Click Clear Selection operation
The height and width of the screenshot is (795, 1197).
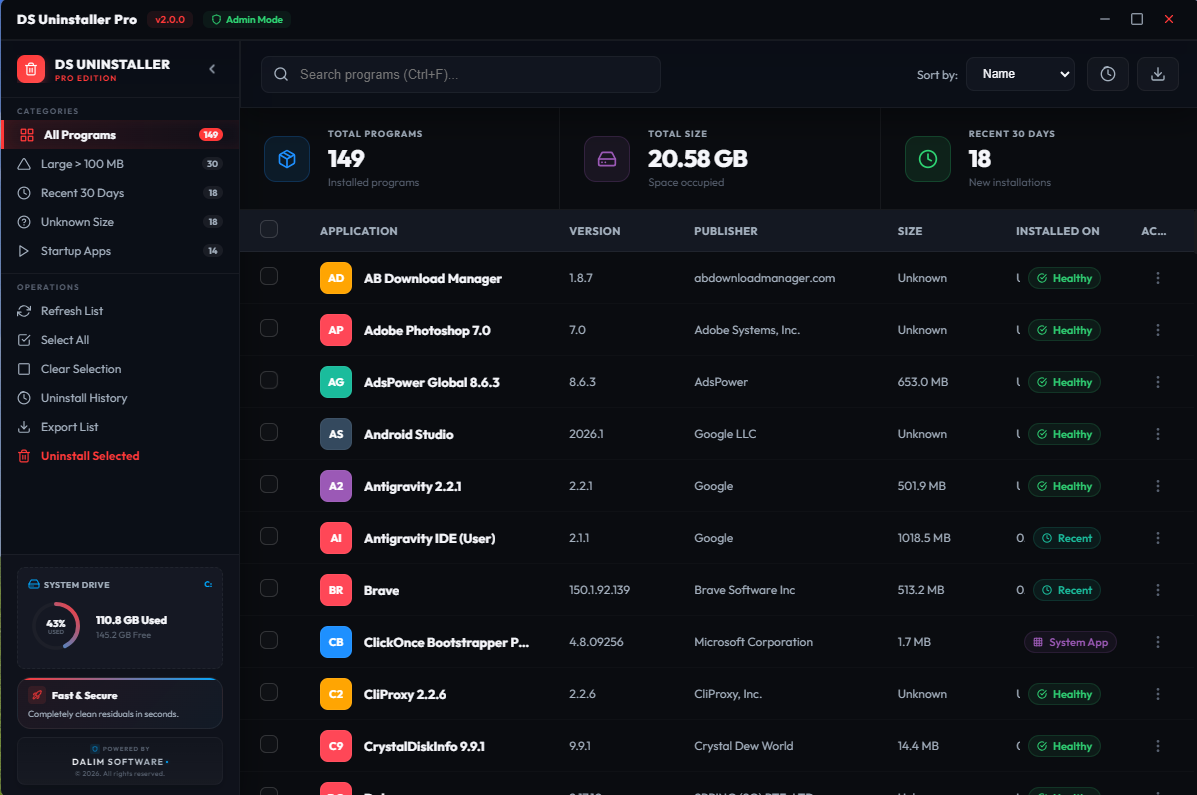tap(120, 369)
